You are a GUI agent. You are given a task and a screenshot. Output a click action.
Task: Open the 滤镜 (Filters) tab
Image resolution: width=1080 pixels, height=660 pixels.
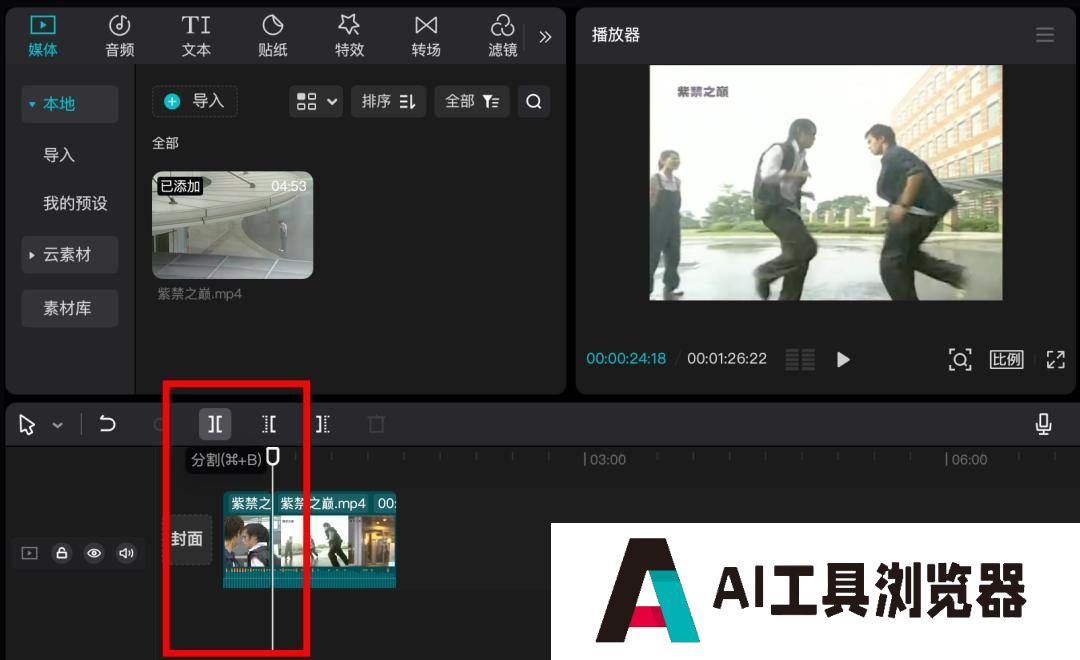[503, 36]
